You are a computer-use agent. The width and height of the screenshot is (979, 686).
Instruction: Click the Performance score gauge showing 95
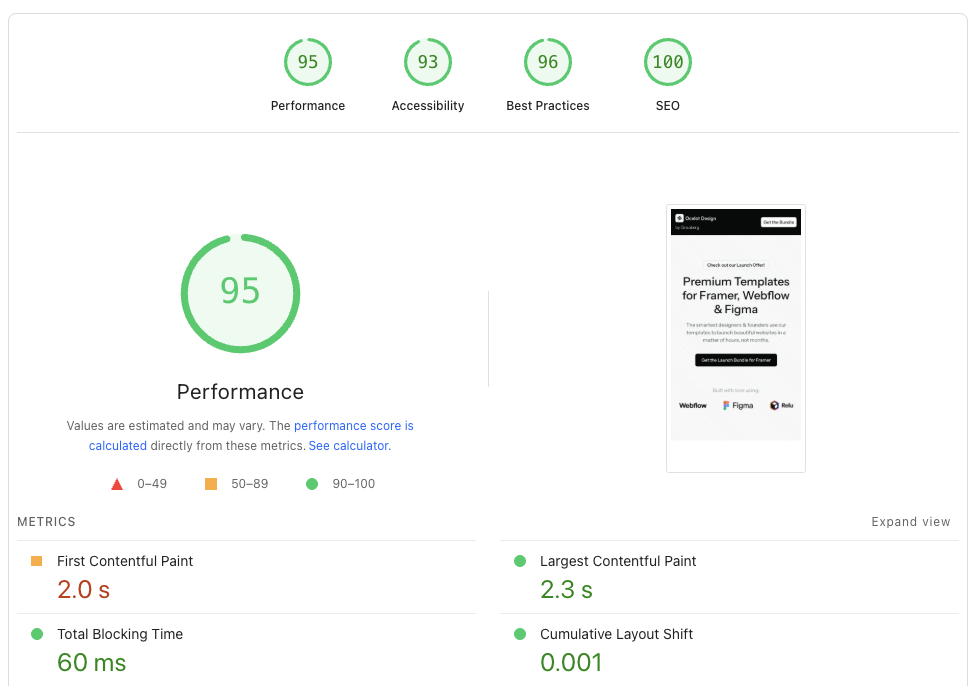click(x=307, y=61)
